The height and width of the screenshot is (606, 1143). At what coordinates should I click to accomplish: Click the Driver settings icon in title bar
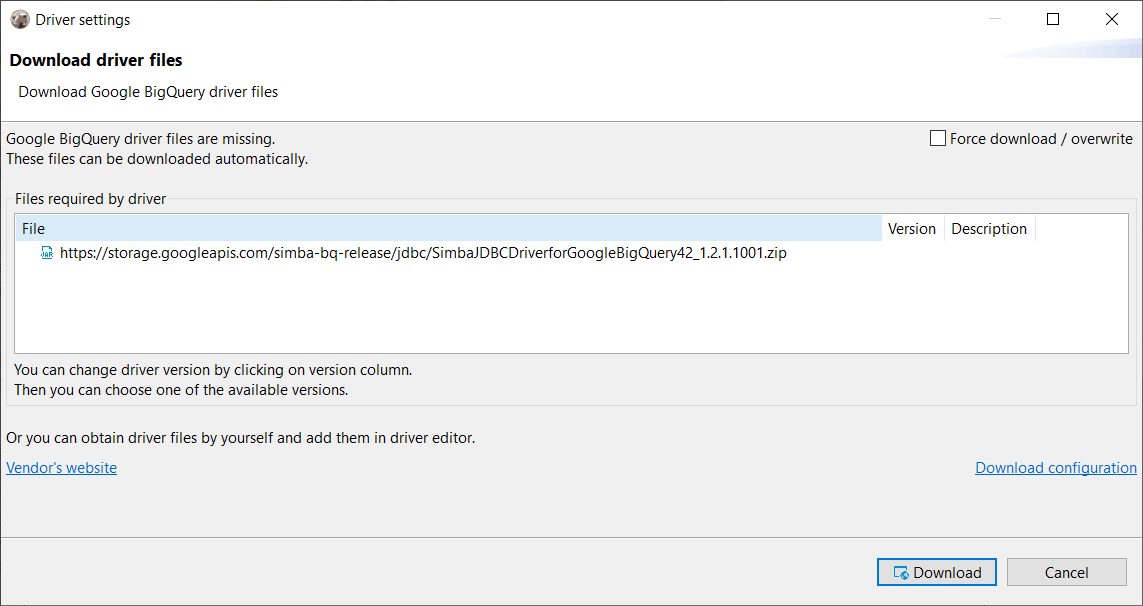coord(19,19)
